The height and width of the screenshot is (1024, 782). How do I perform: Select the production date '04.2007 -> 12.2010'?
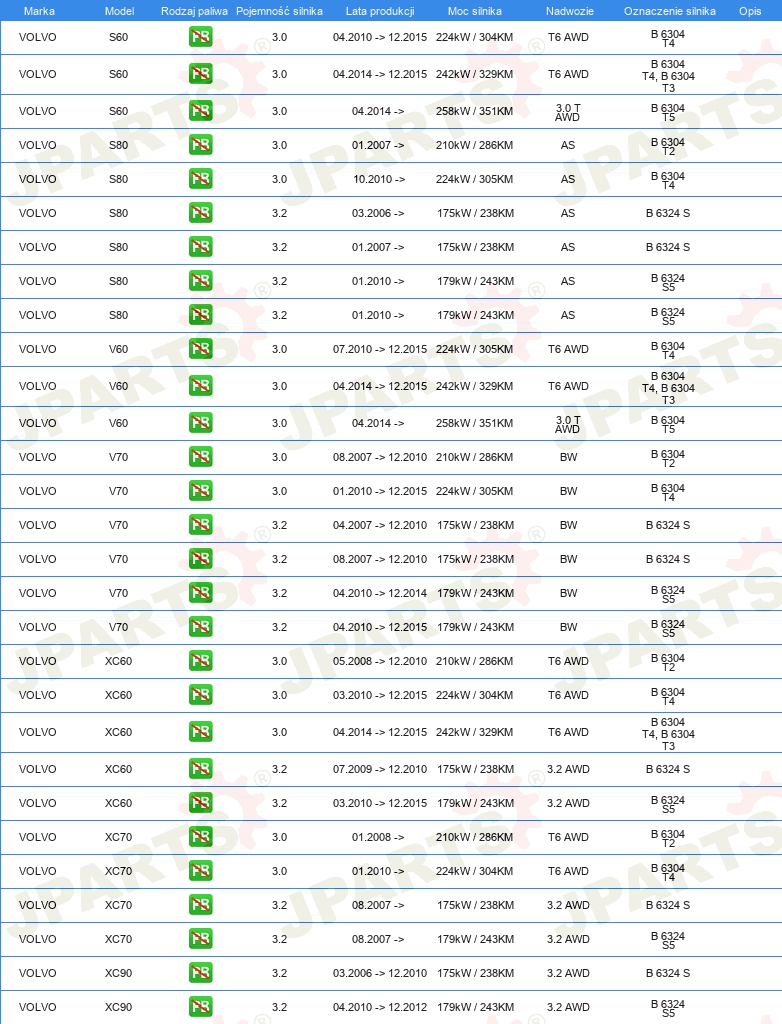(x=380, y=525)
